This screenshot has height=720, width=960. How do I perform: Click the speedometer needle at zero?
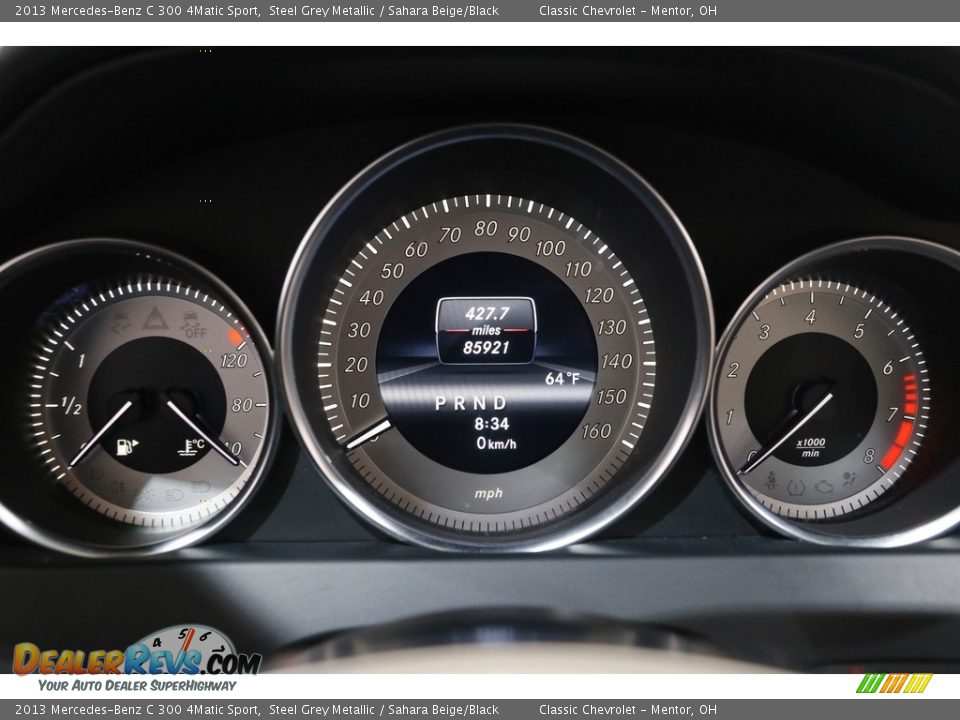pos(368,435)
